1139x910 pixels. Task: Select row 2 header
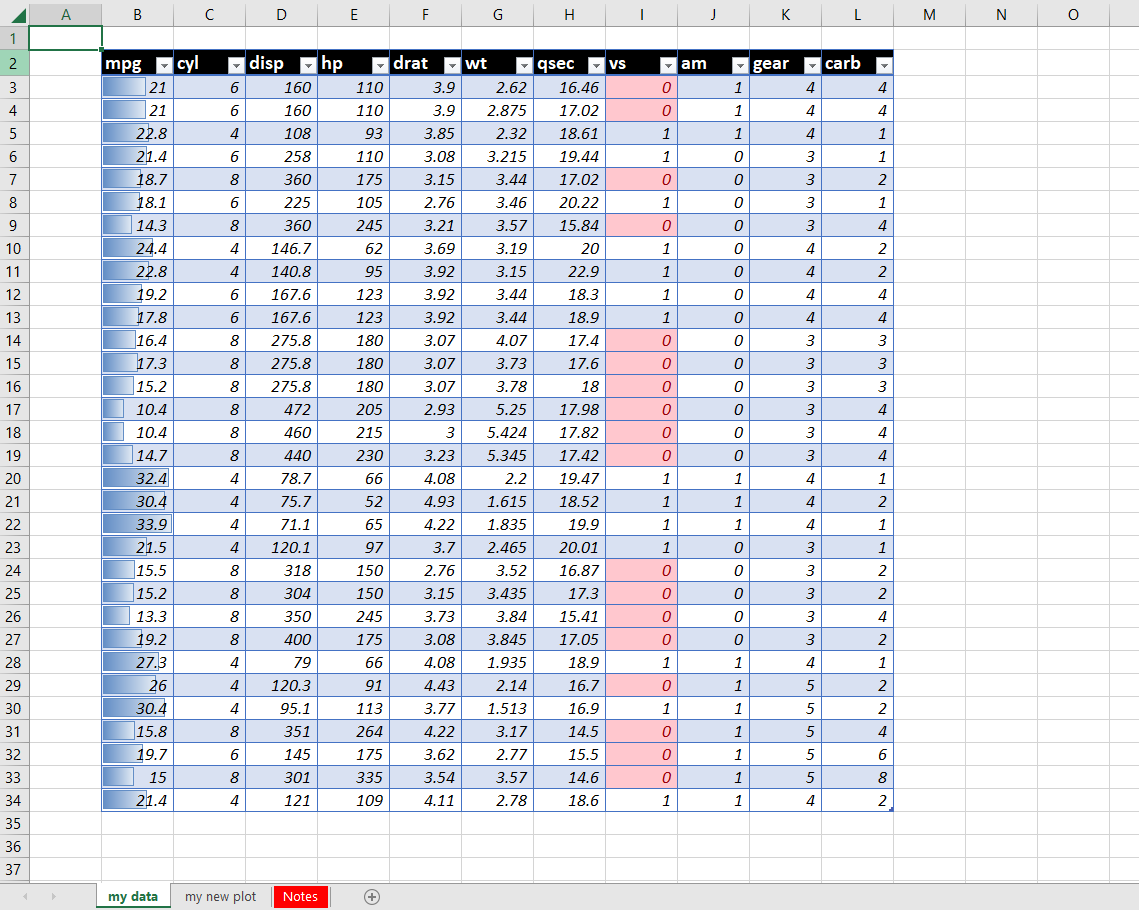(14, 63)
